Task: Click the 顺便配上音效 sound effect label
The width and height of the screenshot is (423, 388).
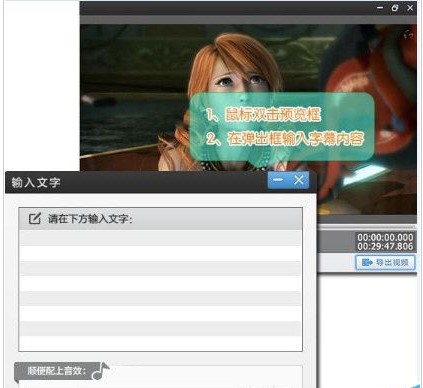Action: pos(57,371)
